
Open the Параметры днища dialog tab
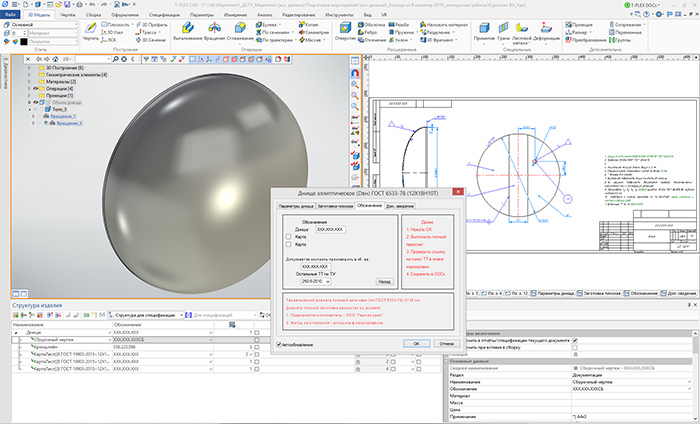296,206
